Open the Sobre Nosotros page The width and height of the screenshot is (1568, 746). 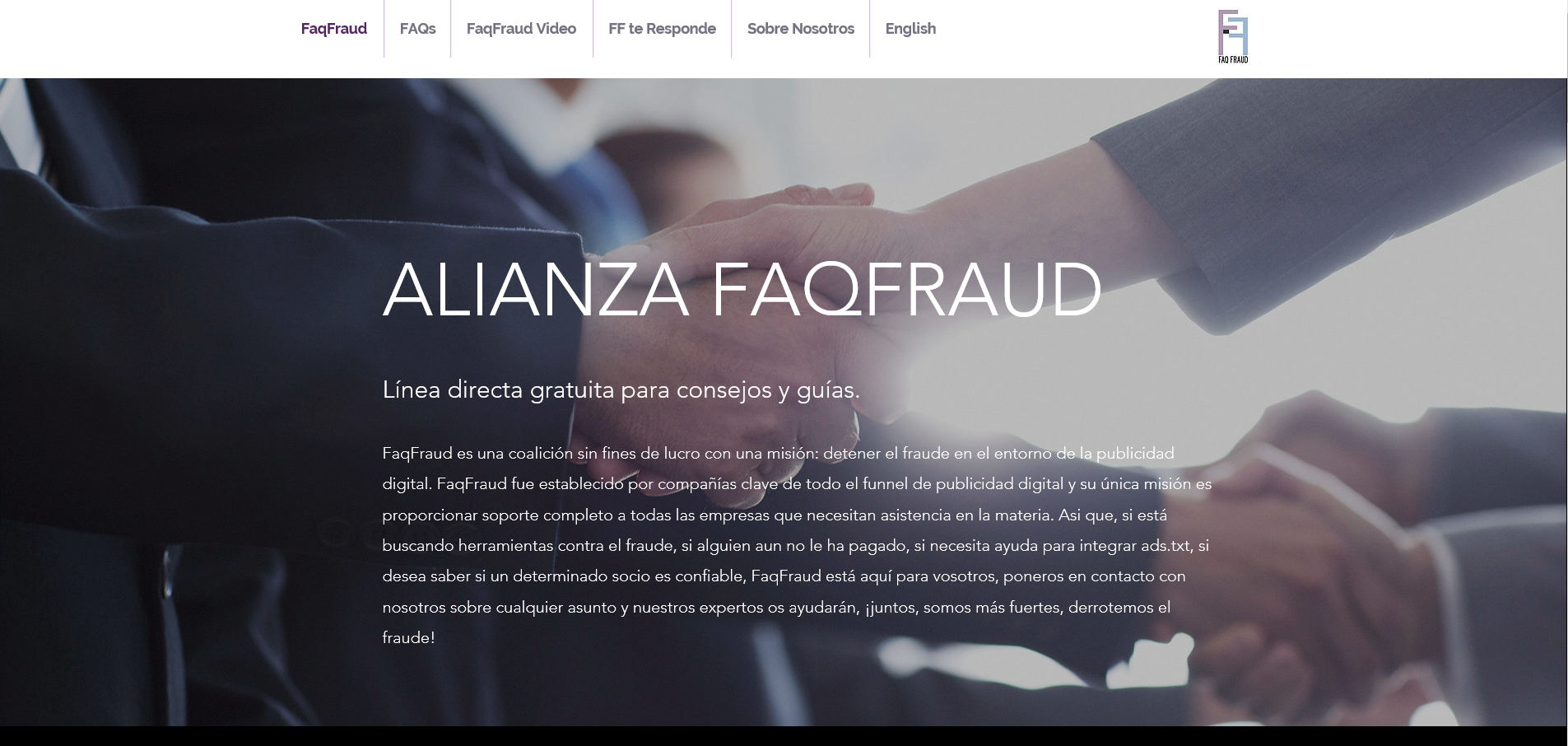[800, 29]
